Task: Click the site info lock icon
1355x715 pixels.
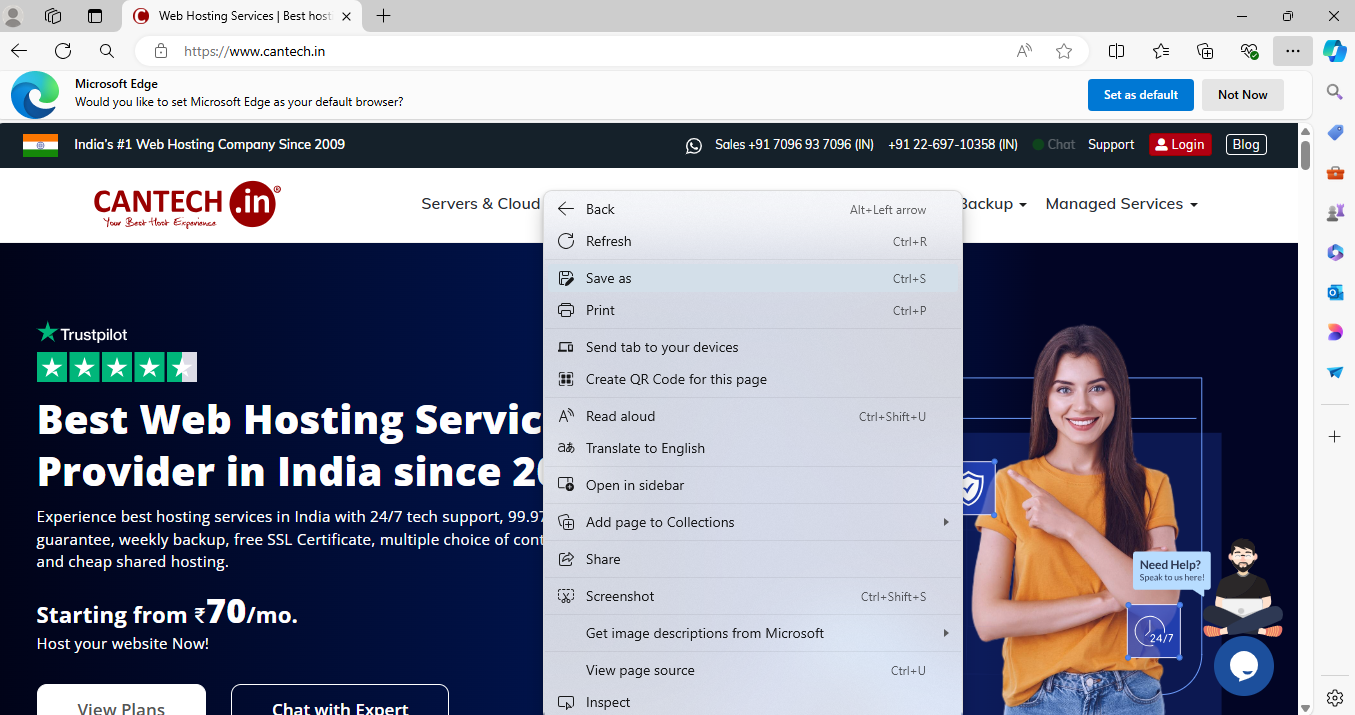Action: click(x=161, y=51)
